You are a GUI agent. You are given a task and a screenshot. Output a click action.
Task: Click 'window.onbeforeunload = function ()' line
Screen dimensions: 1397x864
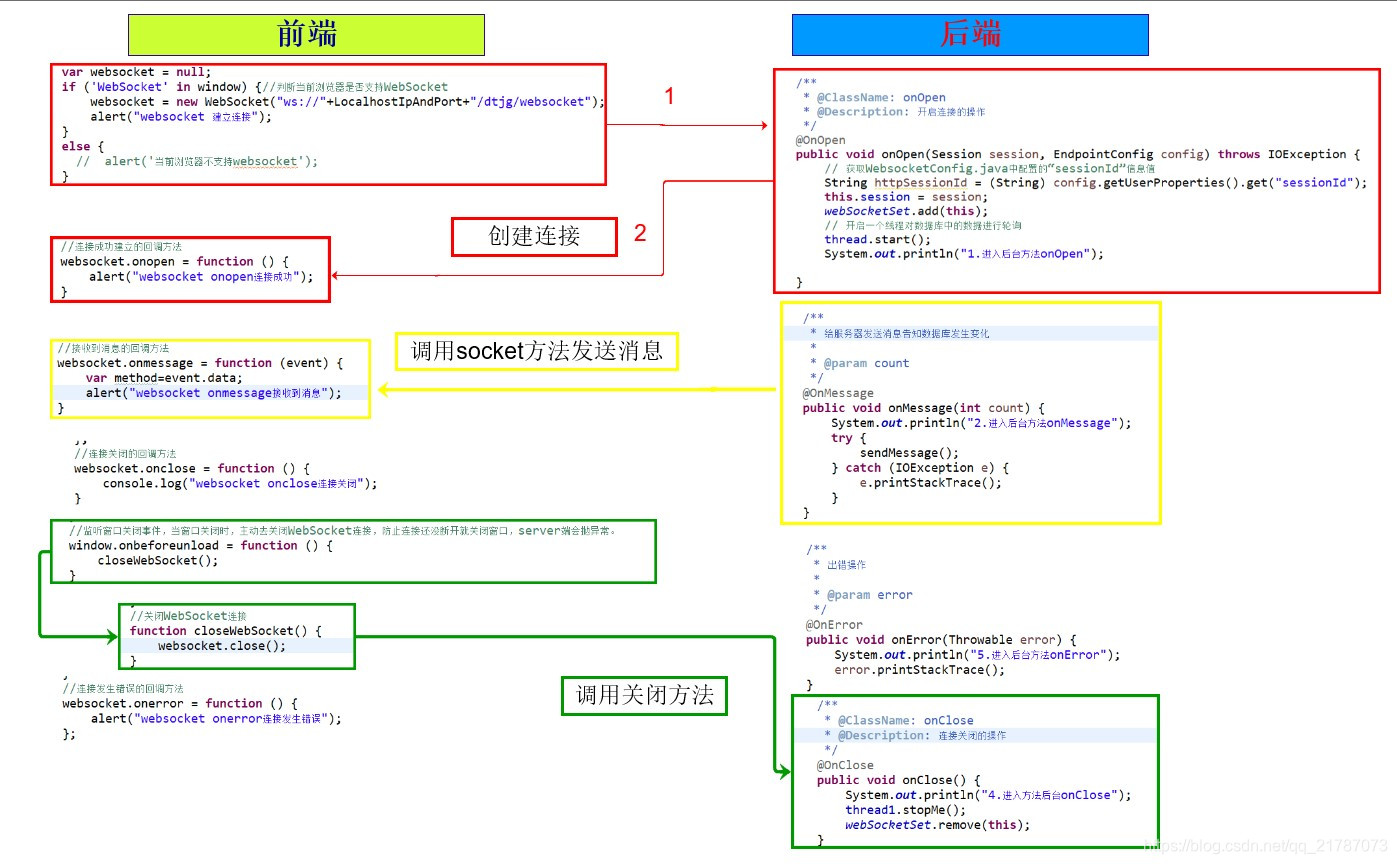(200, 545)
